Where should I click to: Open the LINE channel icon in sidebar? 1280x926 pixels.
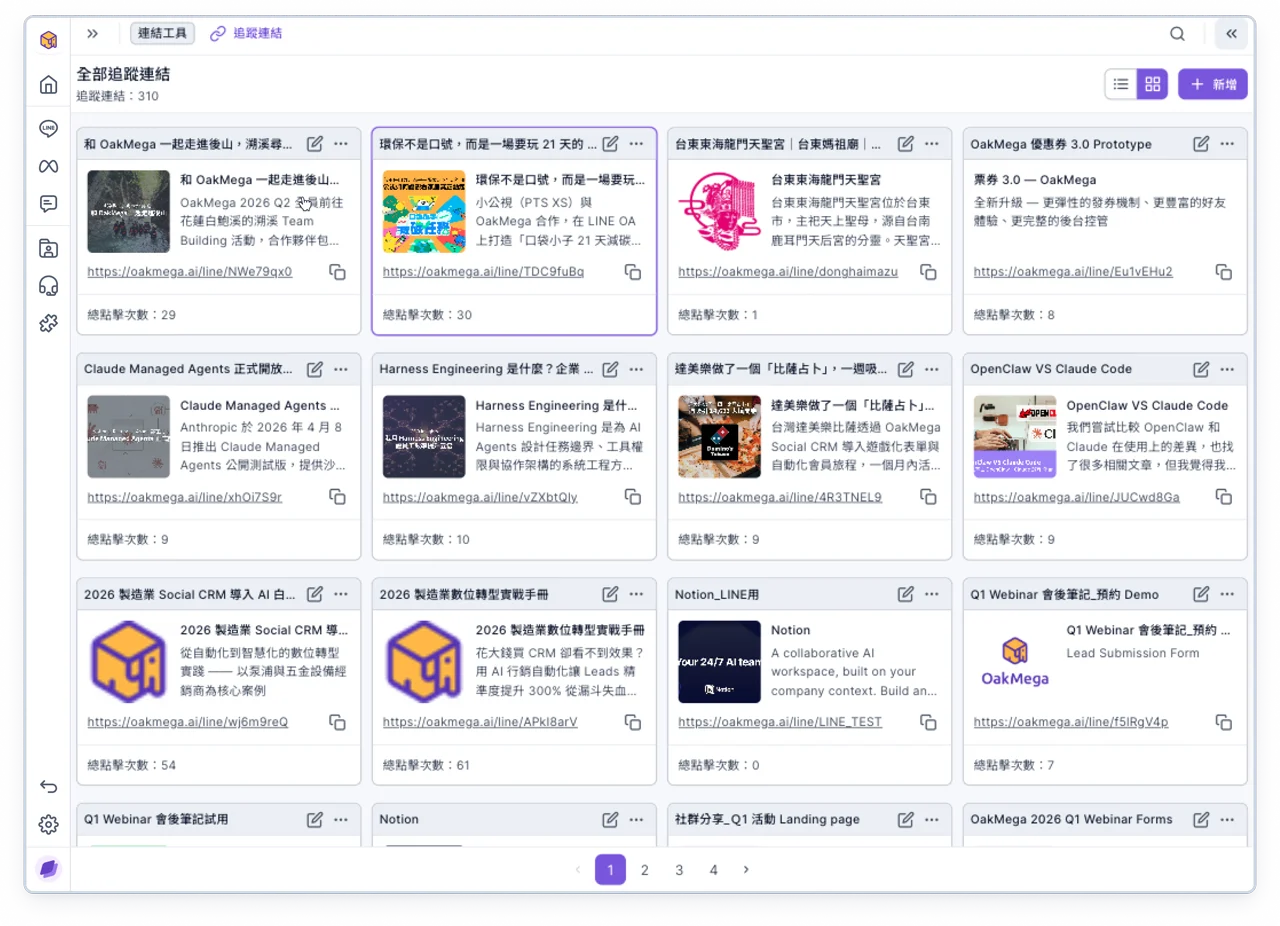click(x=48, y=128)
